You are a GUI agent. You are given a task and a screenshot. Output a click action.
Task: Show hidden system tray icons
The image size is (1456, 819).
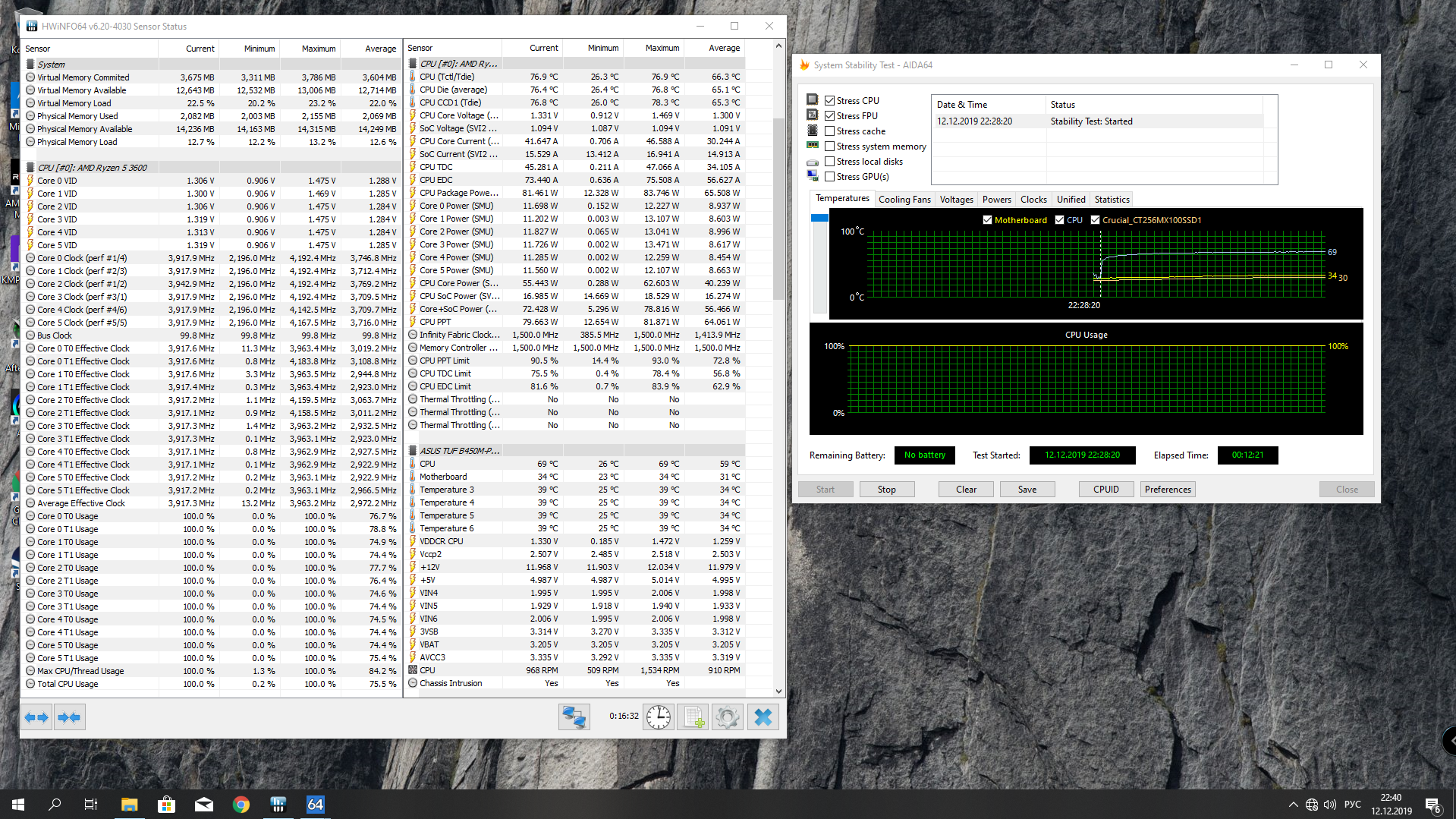1293,805
